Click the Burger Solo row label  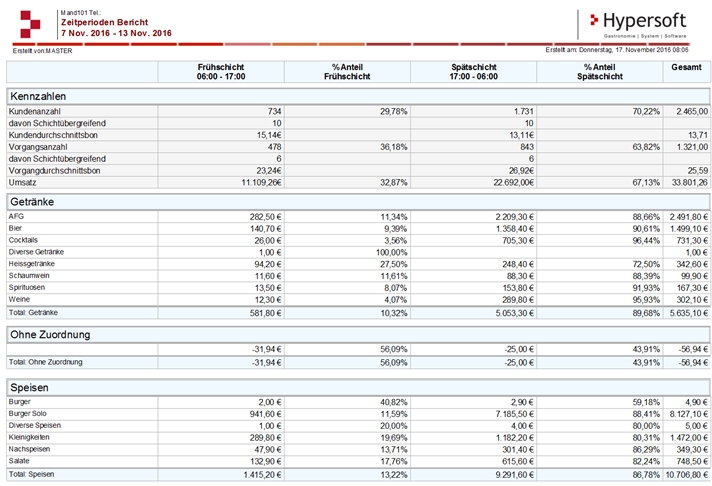(x=27, y=413)
